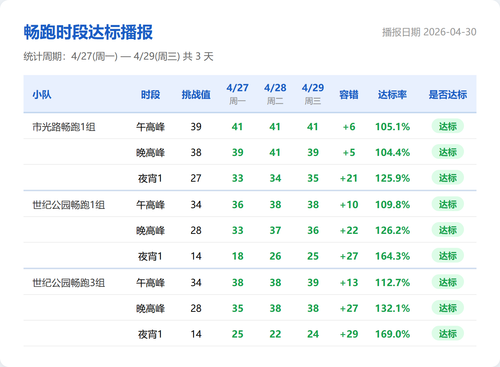Select team name 世纪公园畅跑1组
500x367 pixels.
tap(68, 205)
